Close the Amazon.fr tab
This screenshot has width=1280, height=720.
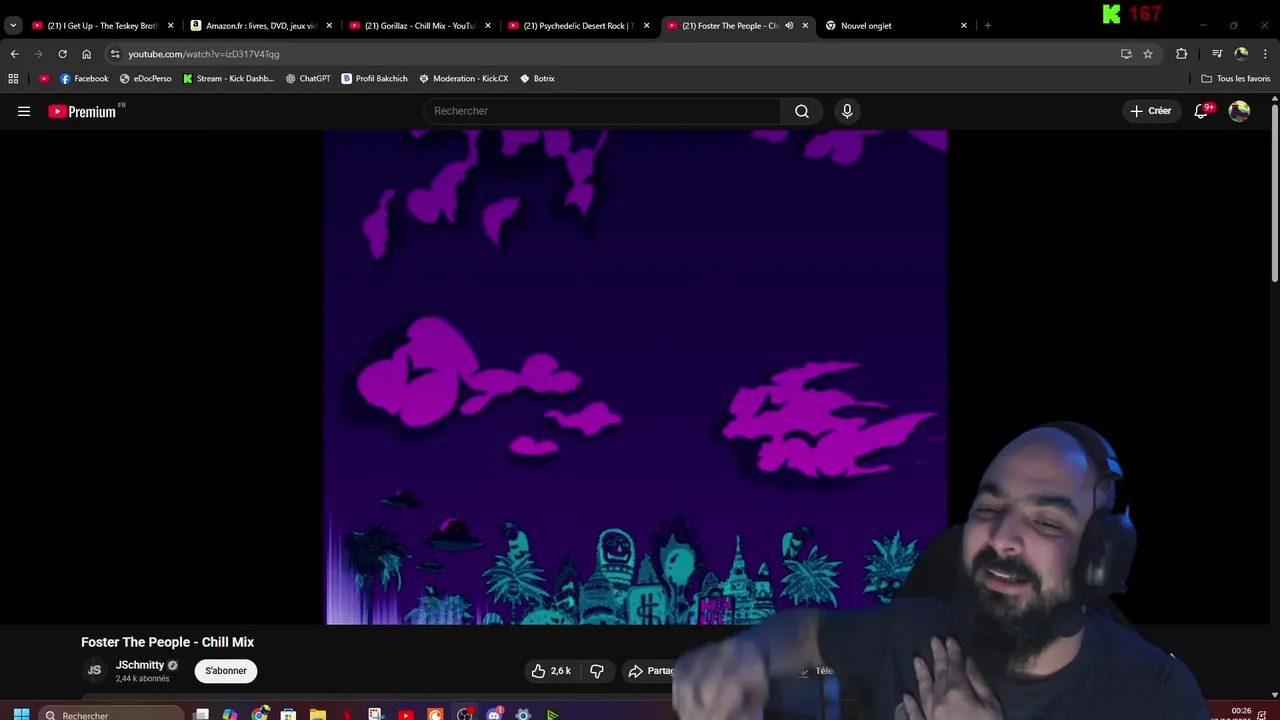pos(329,26)
